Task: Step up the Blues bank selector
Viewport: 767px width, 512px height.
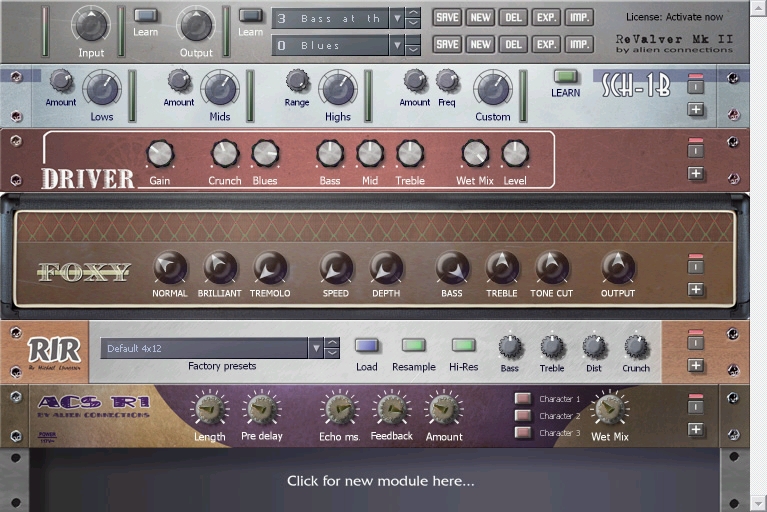Action: 413,40
